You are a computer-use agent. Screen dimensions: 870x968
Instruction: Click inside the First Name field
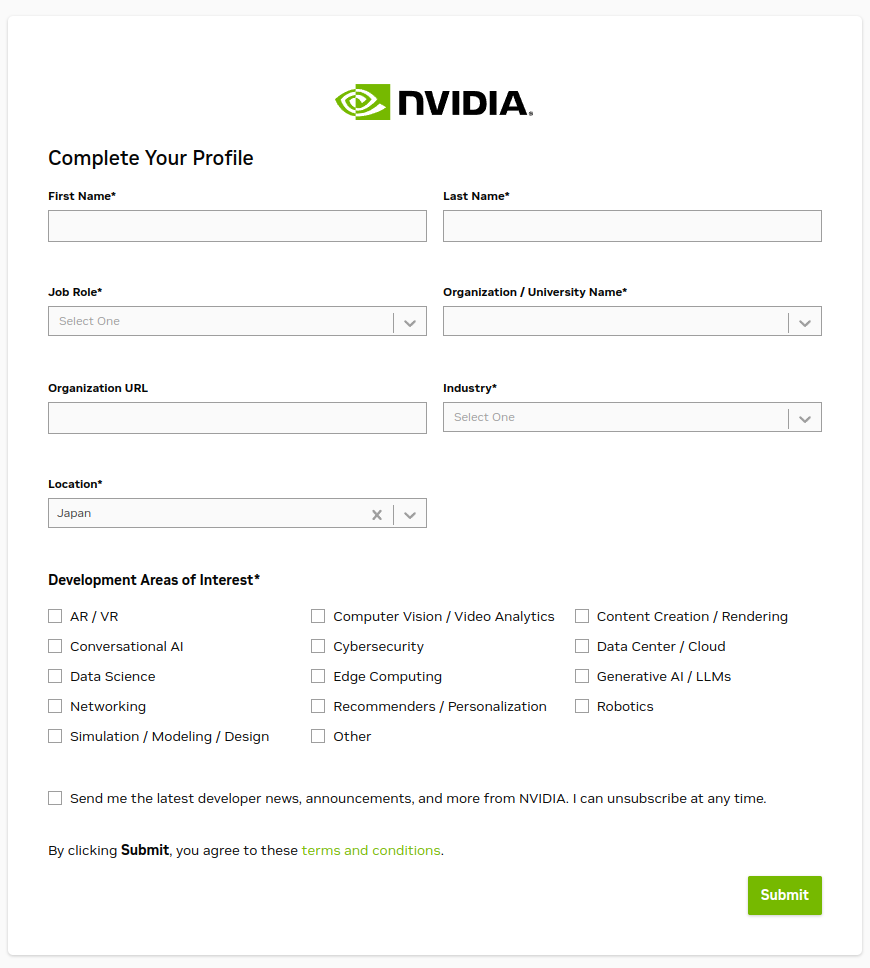click(237, 226)
